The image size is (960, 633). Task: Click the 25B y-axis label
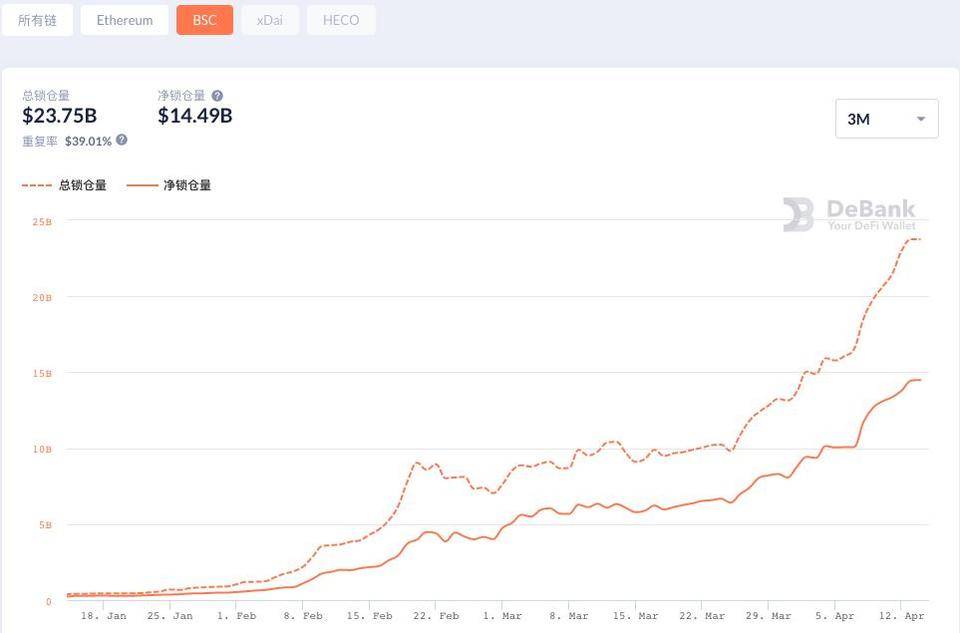point(42,222)
